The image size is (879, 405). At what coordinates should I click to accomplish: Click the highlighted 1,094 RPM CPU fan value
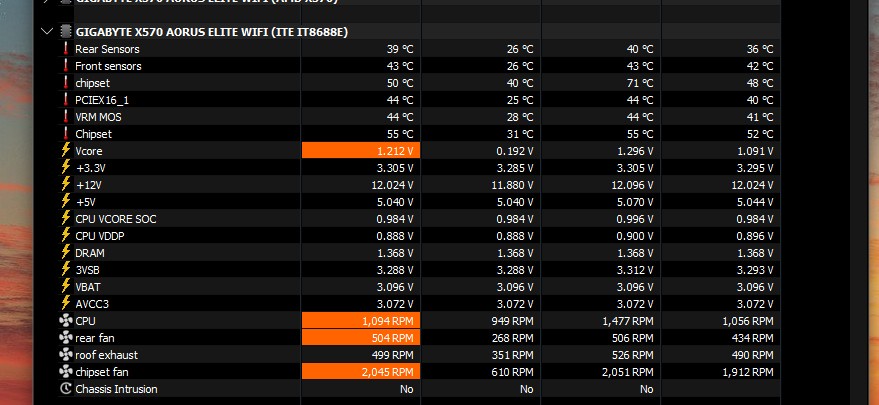coord(361,321)
